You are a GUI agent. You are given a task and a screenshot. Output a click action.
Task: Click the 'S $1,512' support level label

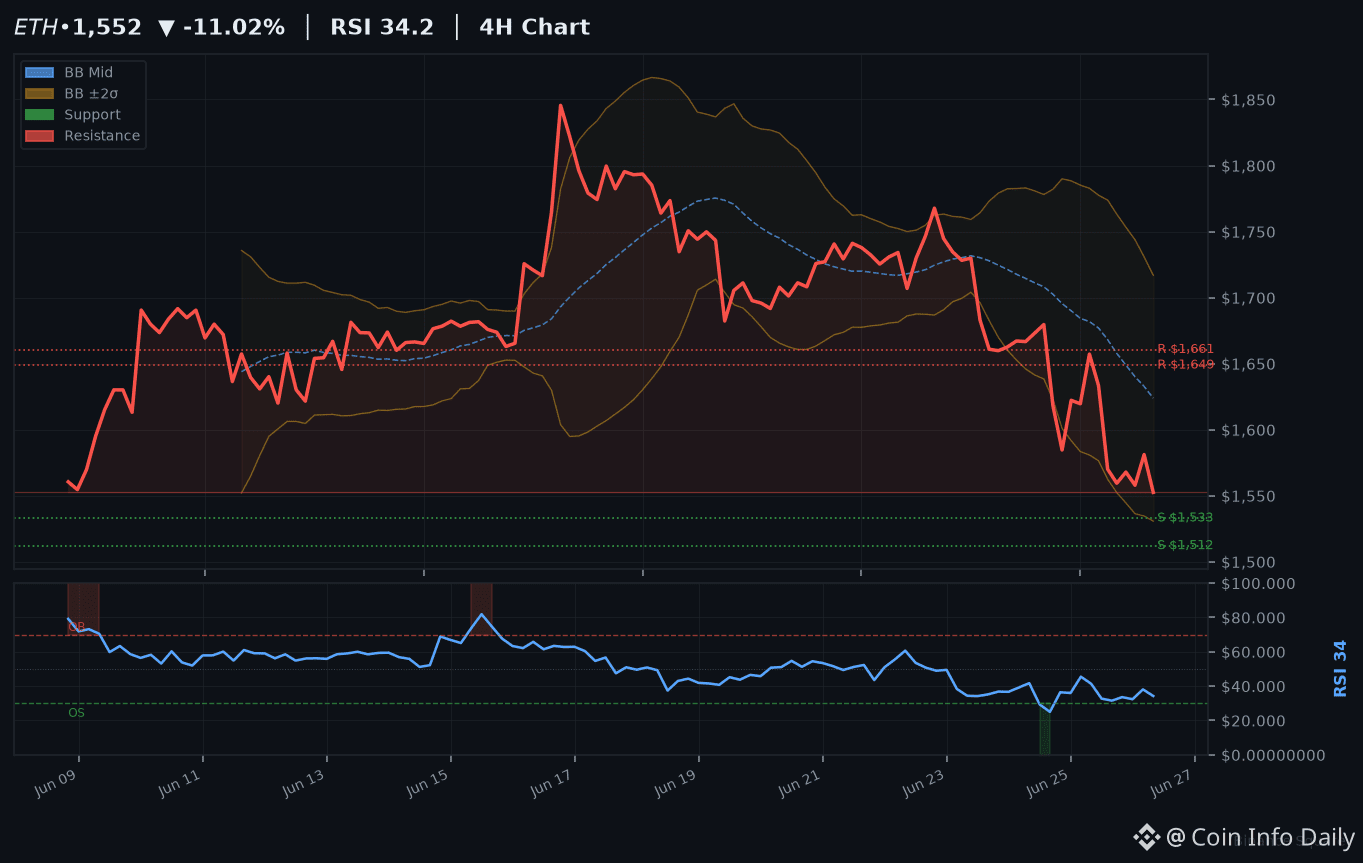pos(1185,545)
